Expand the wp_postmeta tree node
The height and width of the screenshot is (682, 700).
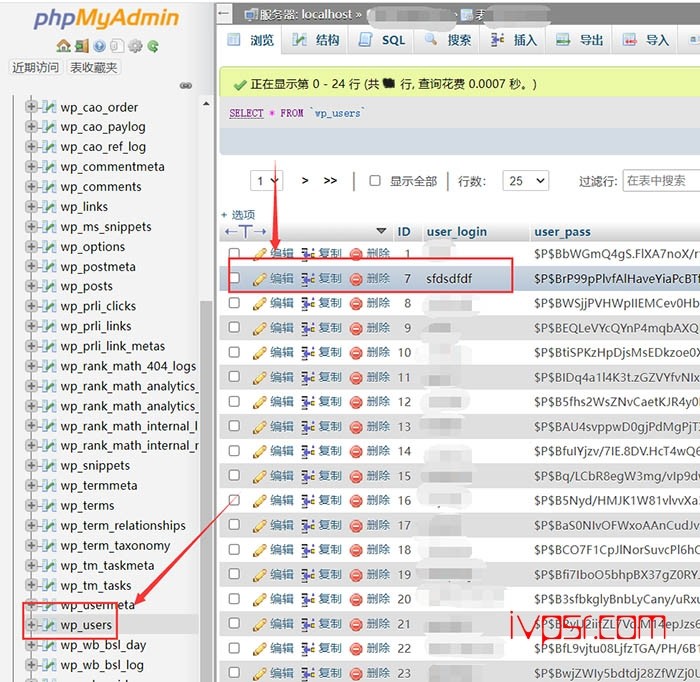pos(31,266)
